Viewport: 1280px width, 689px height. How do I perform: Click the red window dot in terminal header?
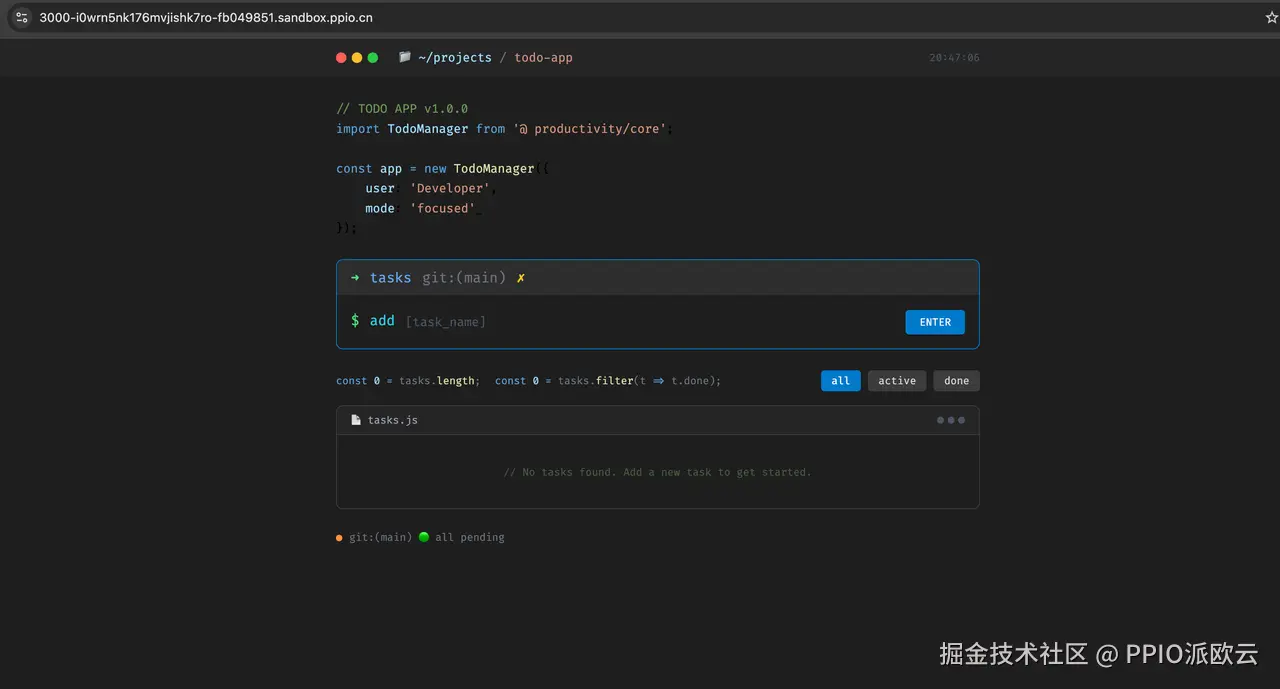(x=342, y=58)
